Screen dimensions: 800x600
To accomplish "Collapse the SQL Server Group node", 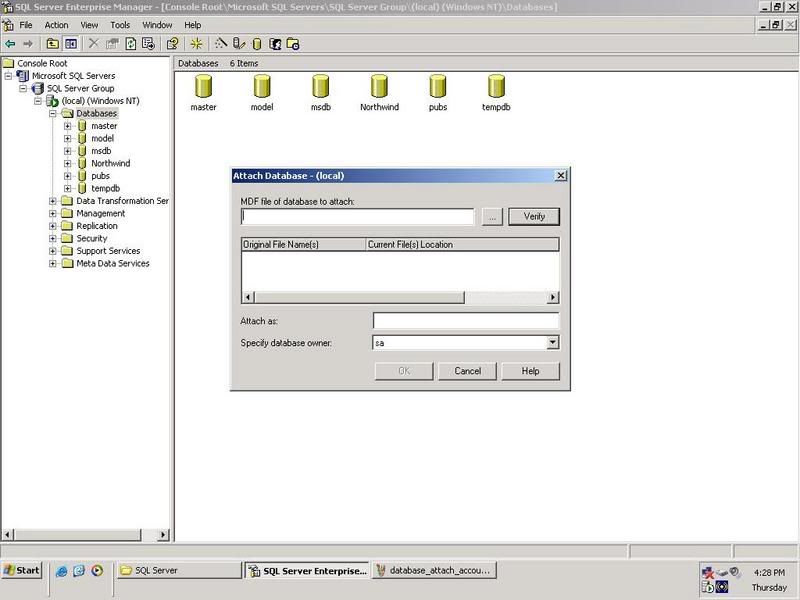I will 23,88.
